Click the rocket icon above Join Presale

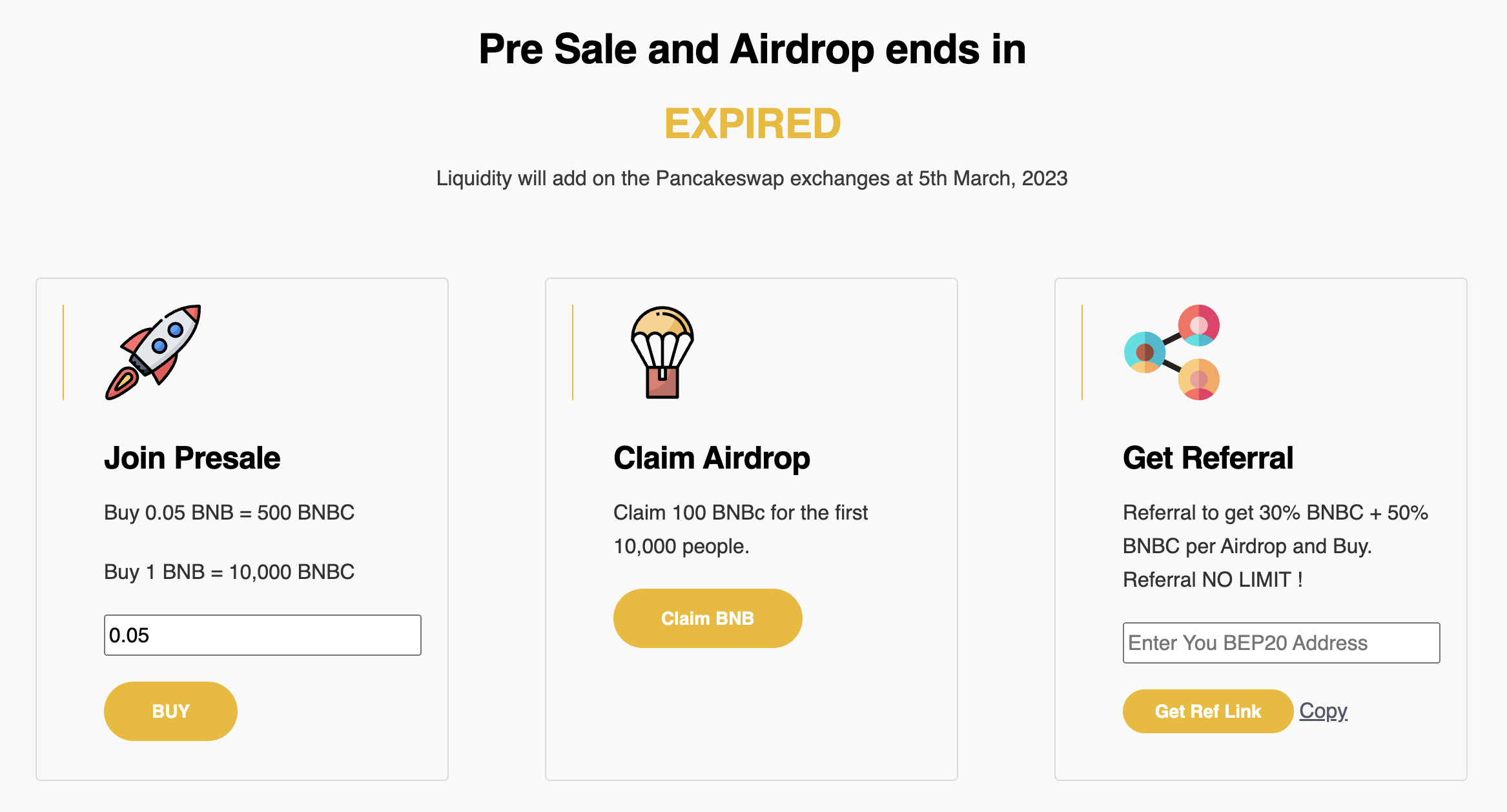(153, 352)
